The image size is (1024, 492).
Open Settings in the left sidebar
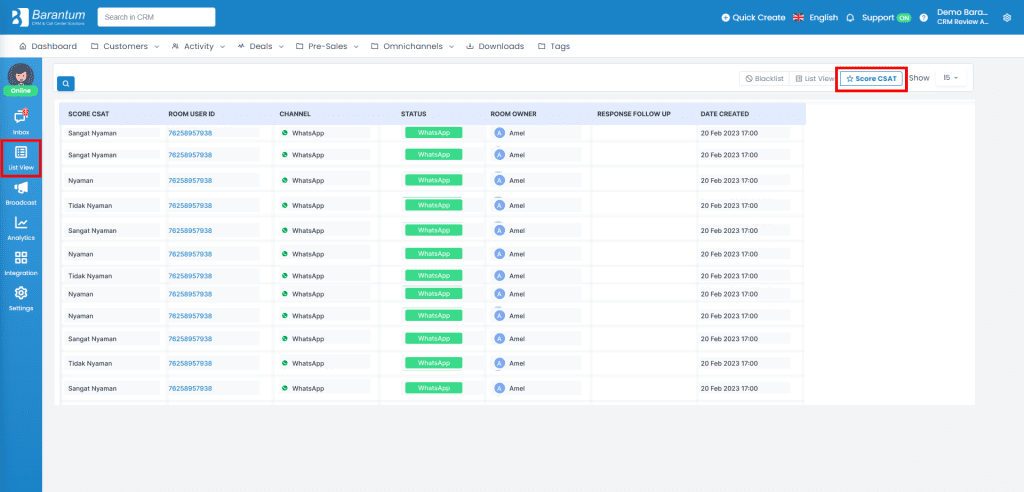tap(20, 297)
